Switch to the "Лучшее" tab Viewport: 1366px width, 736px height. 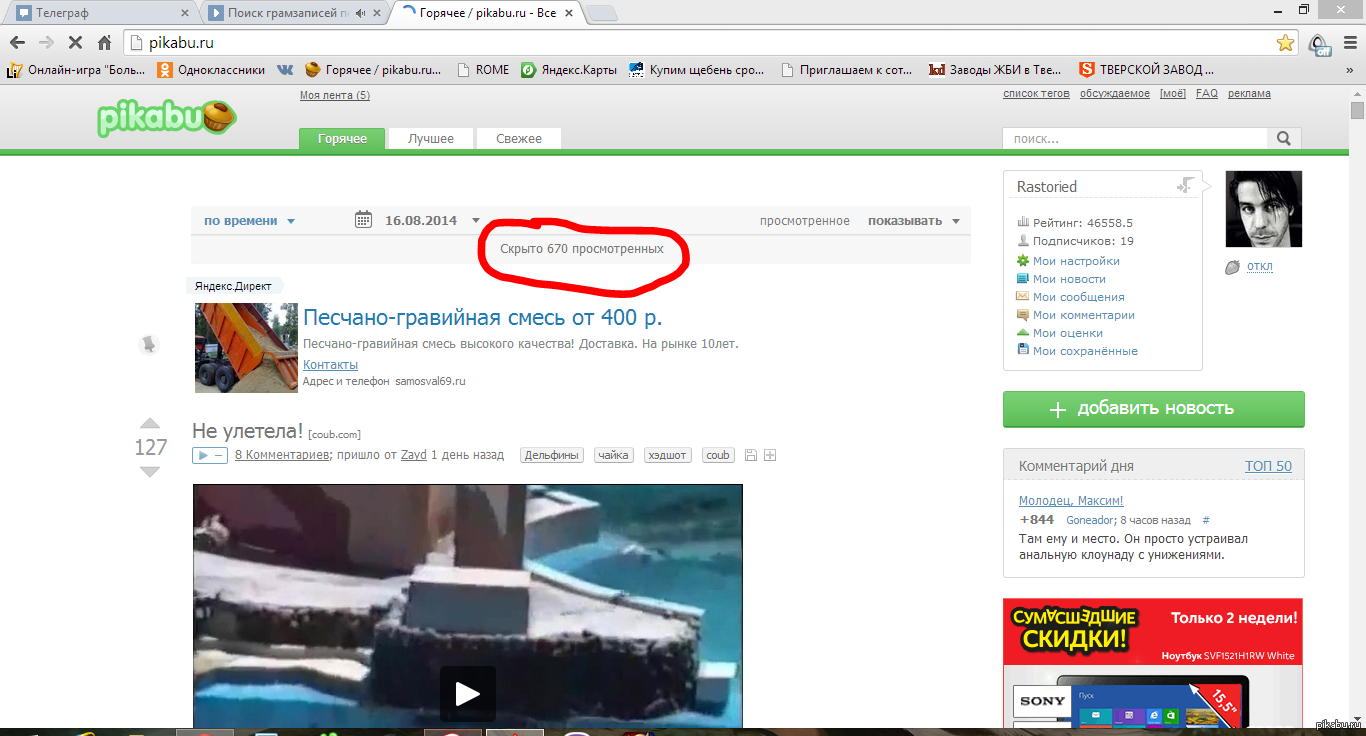coord(430,139)
